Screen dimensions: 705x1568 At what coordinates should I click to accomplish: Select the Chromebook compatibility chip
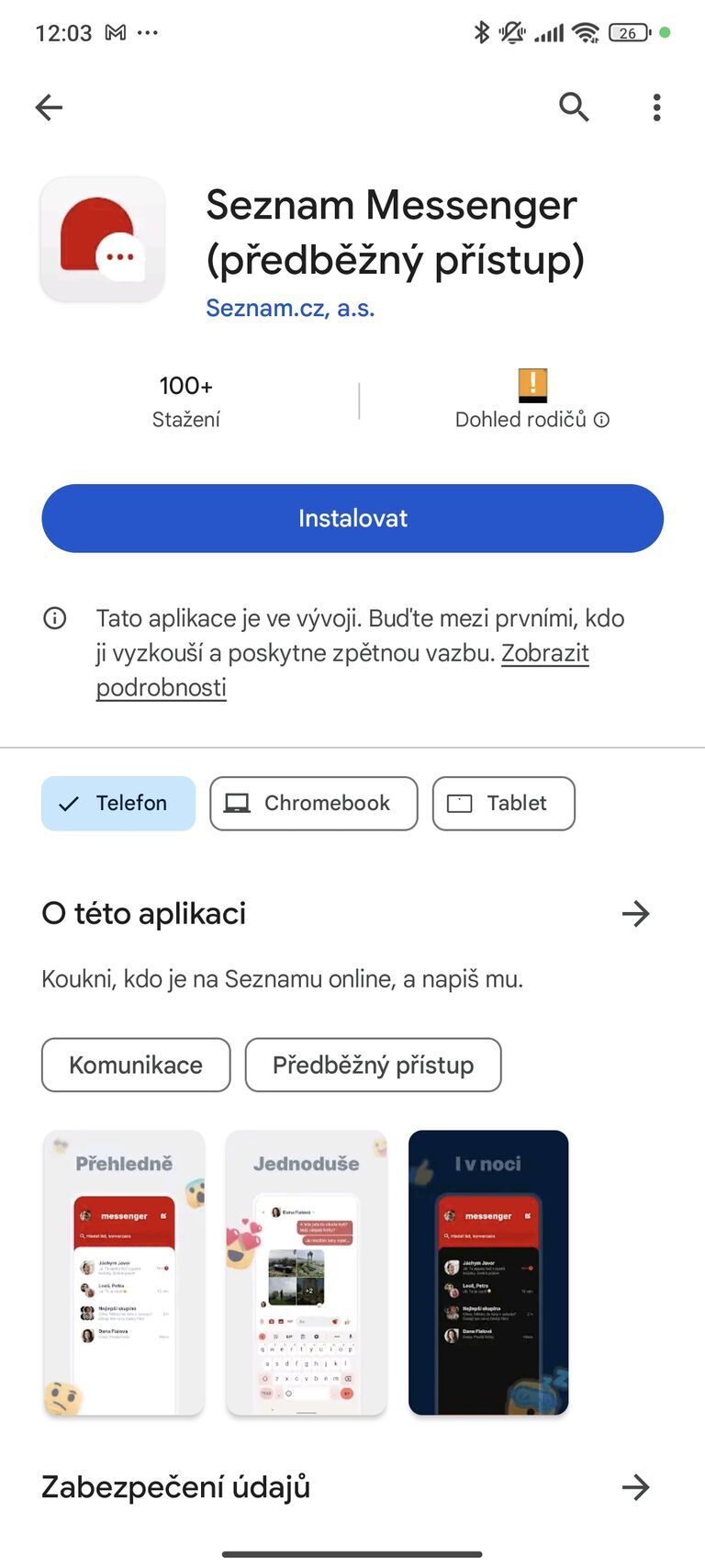(x=313, y=803)
